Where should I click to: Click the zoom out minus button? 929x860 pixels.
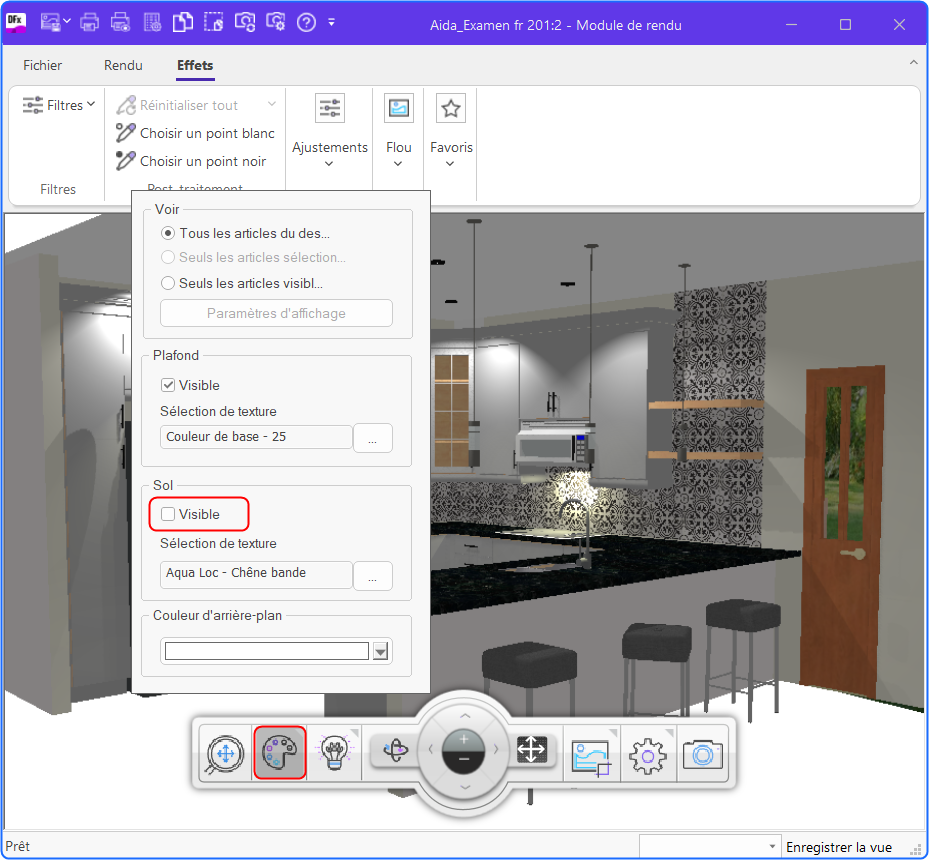[x=464, y=760]
